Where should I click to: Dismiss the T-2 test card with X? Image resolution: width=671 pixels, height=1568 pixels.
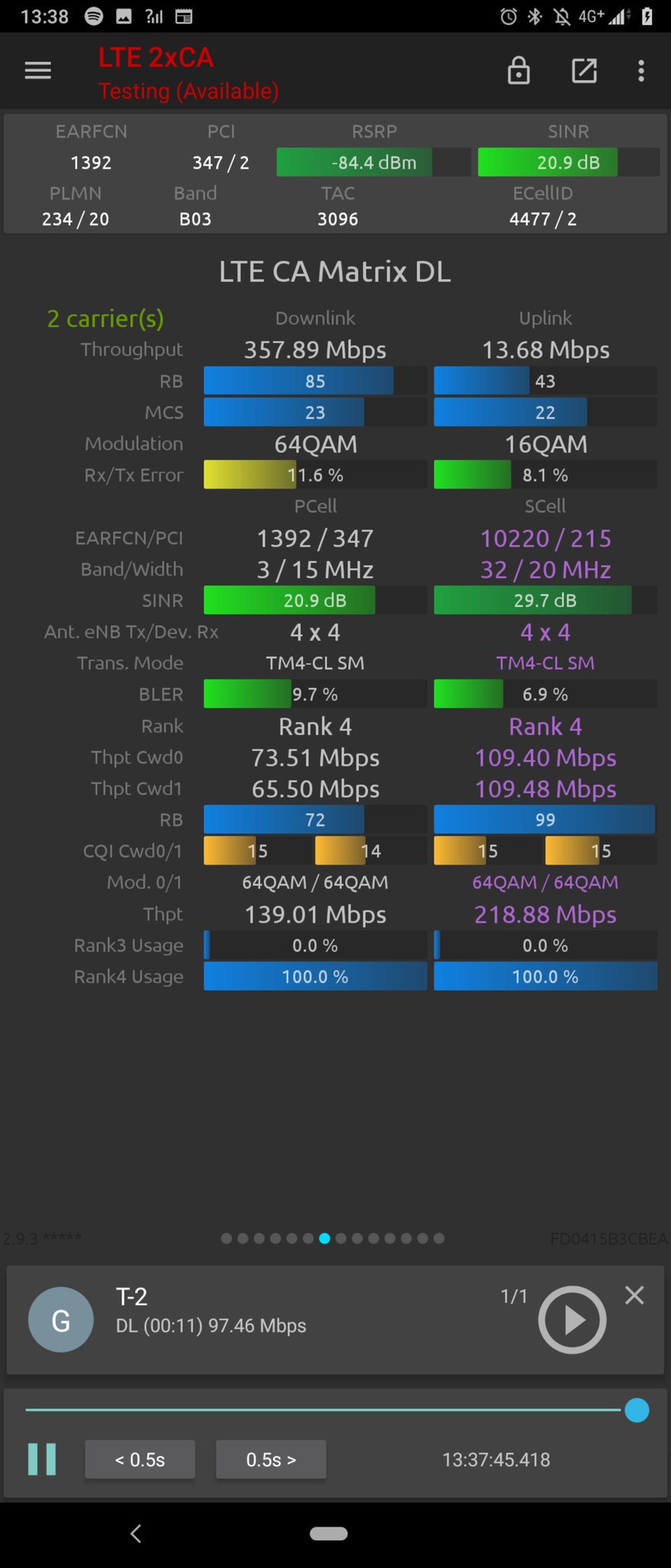click(x=634, y=1295)
